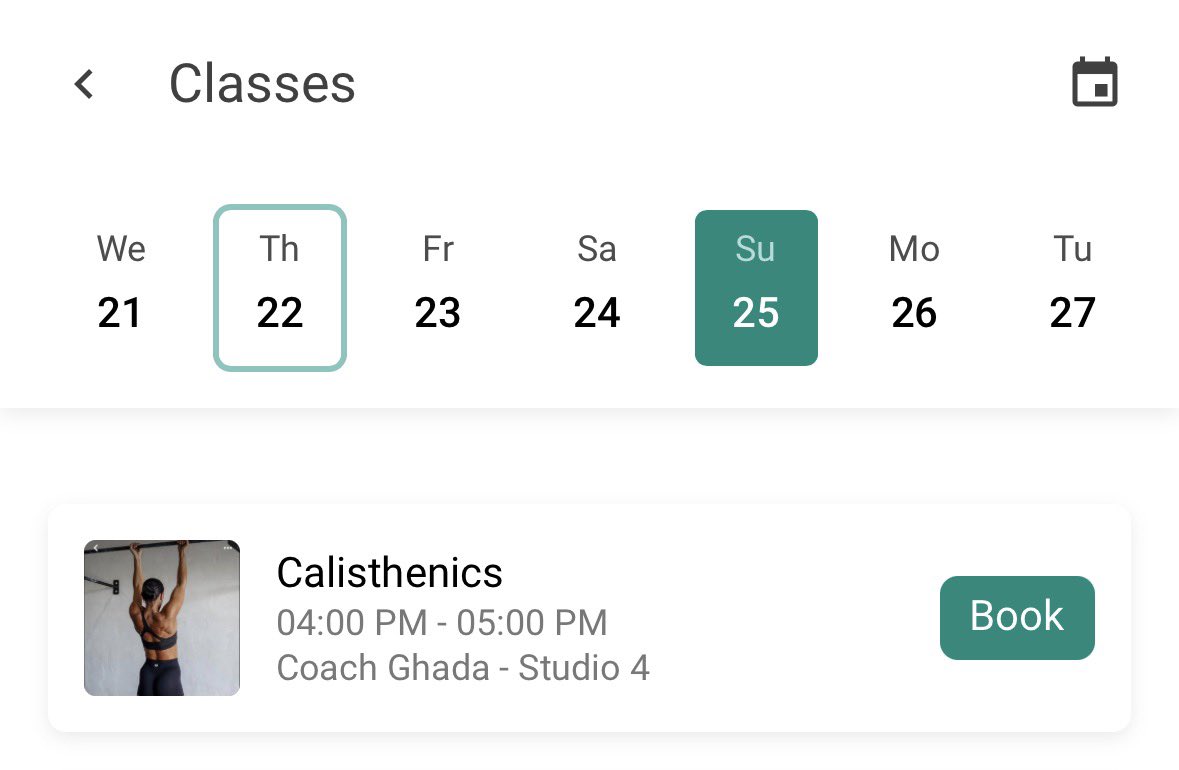Click the Classes page heading
The image size is (1179, 770).
click(x=262, y=83)
